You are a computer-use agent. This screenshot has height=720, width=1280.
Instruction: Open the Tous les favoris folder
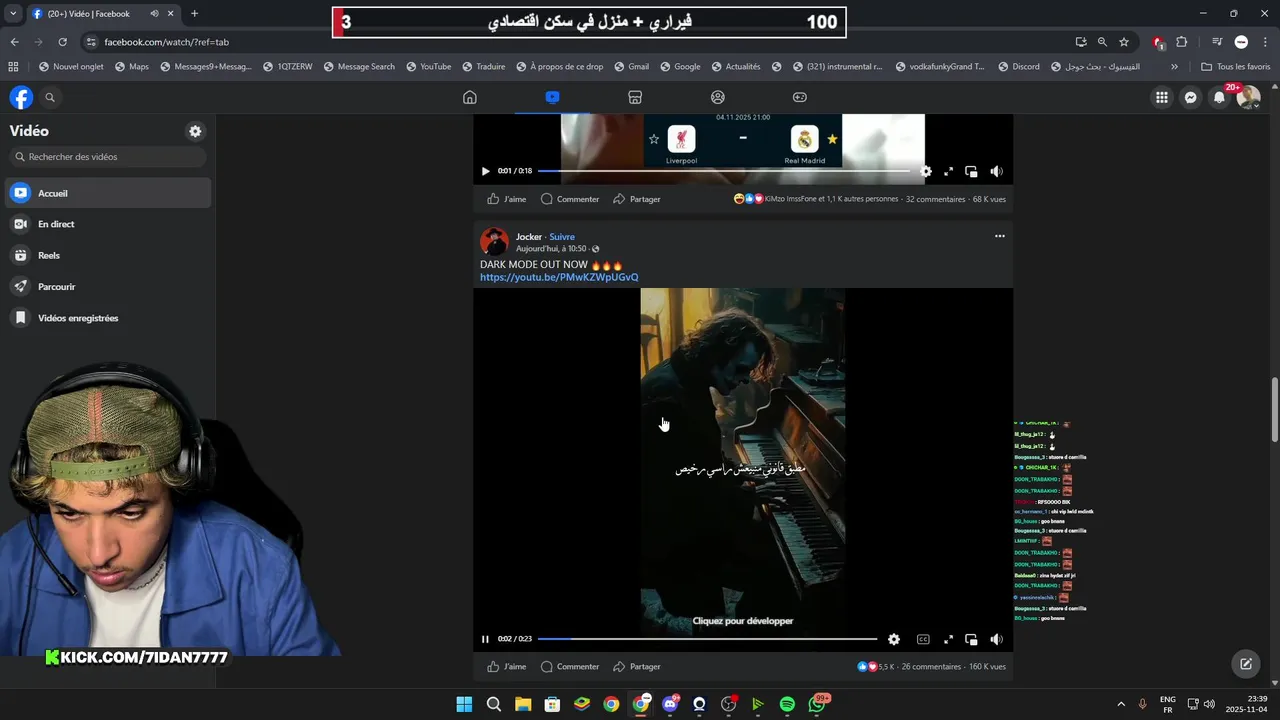click(x=1236, y=67)
